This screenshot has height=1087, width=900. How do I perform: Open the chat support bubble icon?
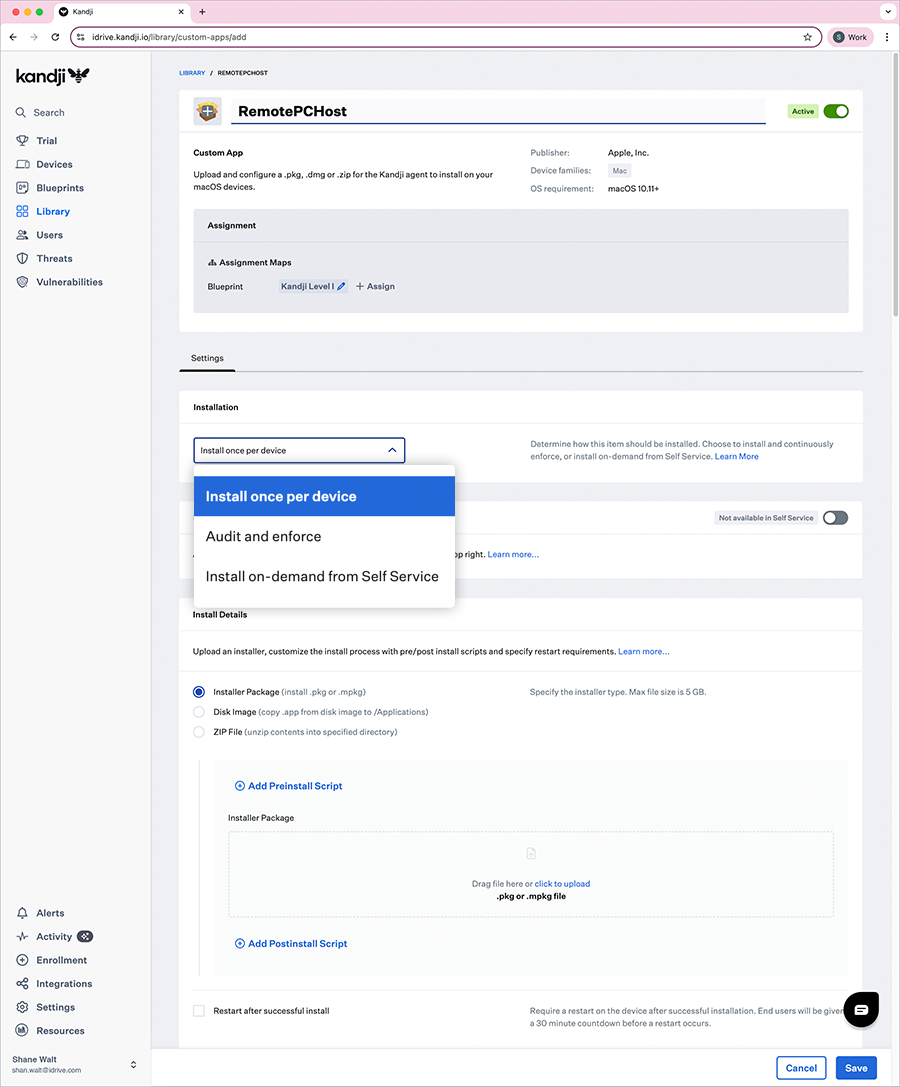tap(860, 1009)
